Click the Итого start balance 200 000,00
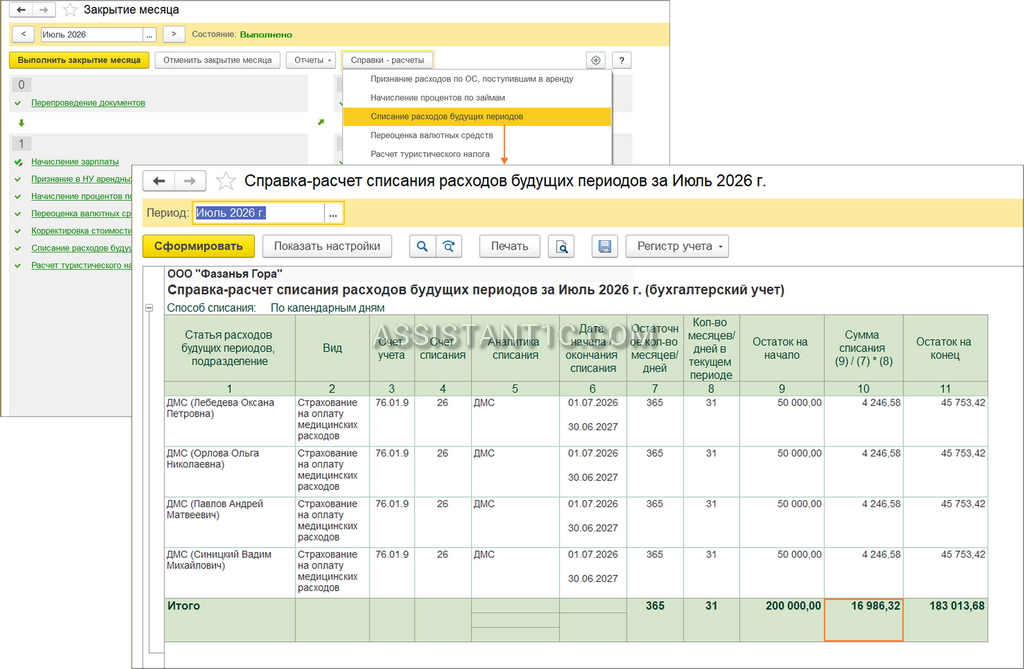 (x=782, y=619)
